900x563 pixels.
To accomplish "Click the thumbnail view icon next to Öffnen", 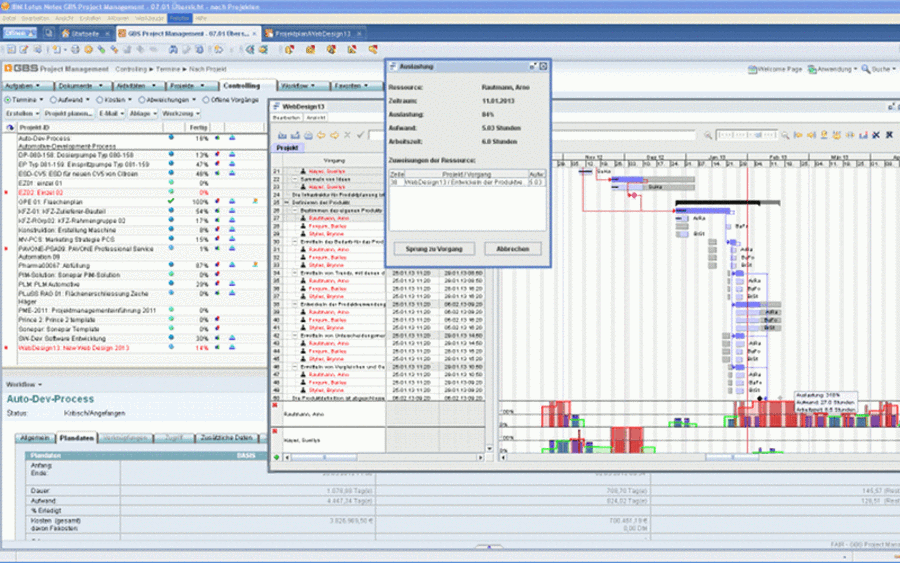I will [x=49, y=33].
